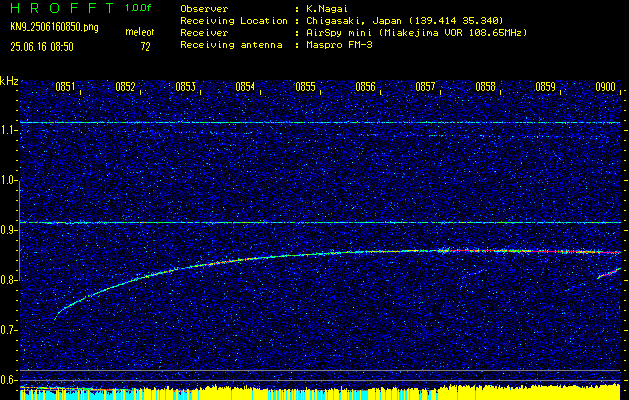This screenshot has width=629, height=400.
Task: Click the 1.0 kHz axis label
Action: pos(8,180)
